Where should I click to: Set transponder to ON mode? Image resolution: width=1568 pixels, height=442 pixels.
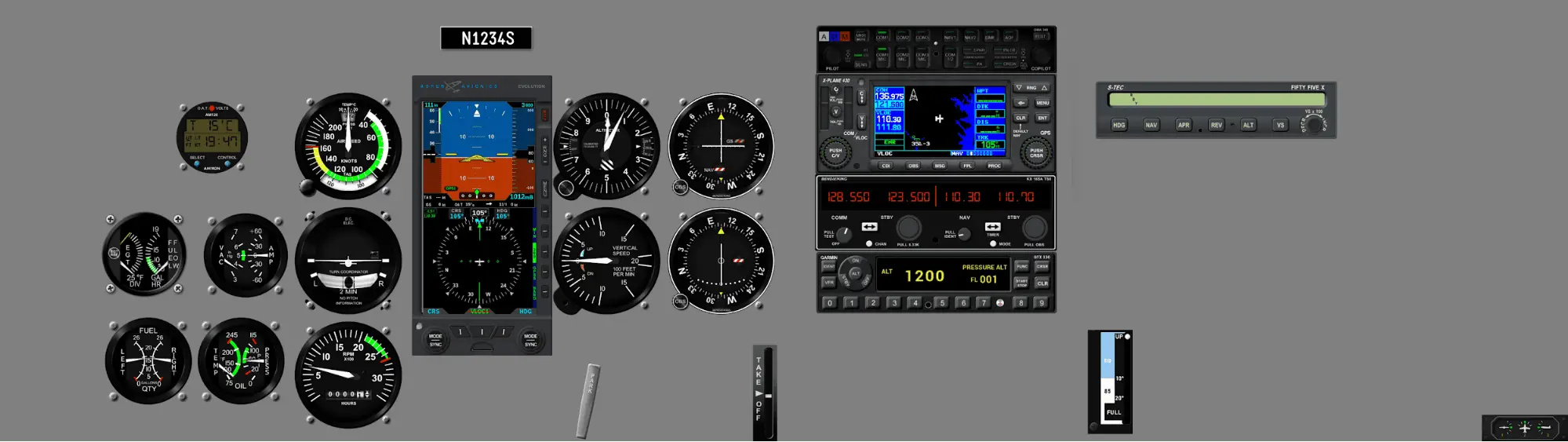coord(855,261)
